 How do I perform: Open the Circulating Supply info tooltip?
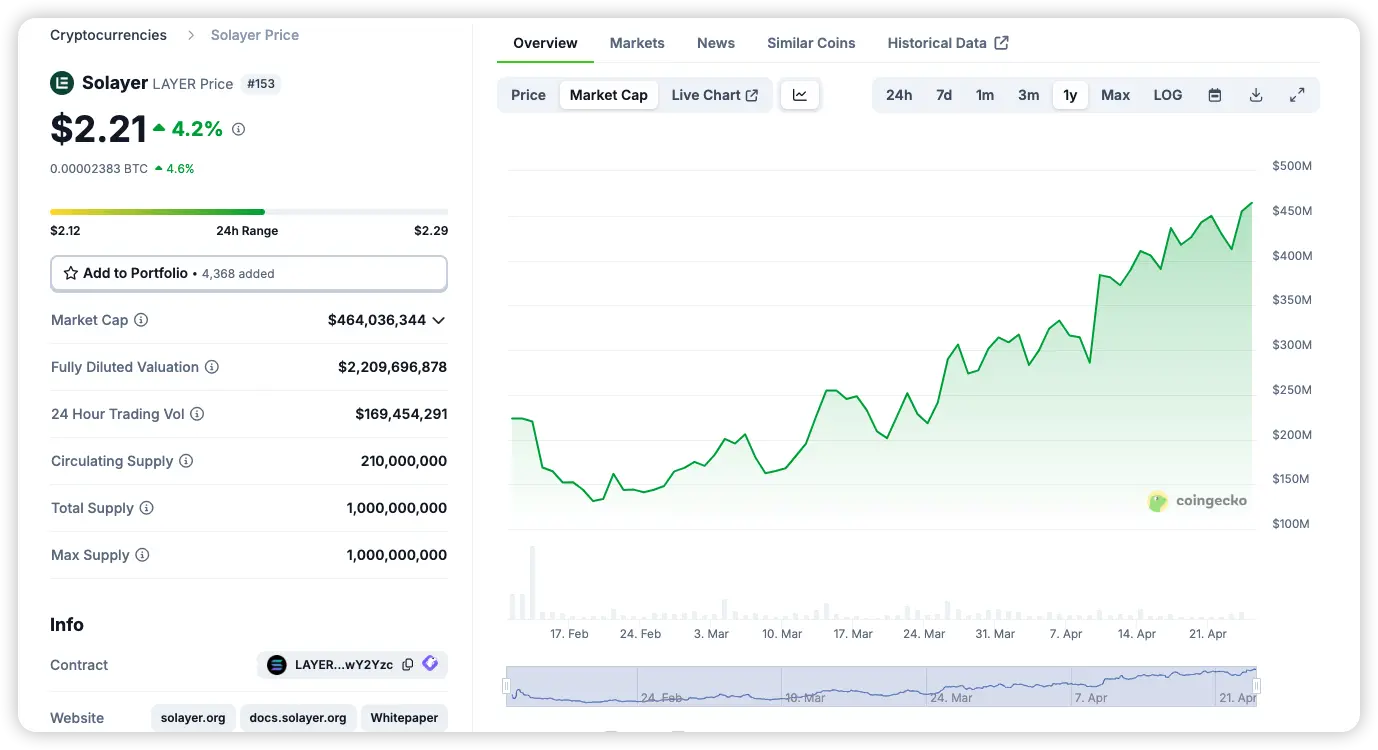coord(187,461)
